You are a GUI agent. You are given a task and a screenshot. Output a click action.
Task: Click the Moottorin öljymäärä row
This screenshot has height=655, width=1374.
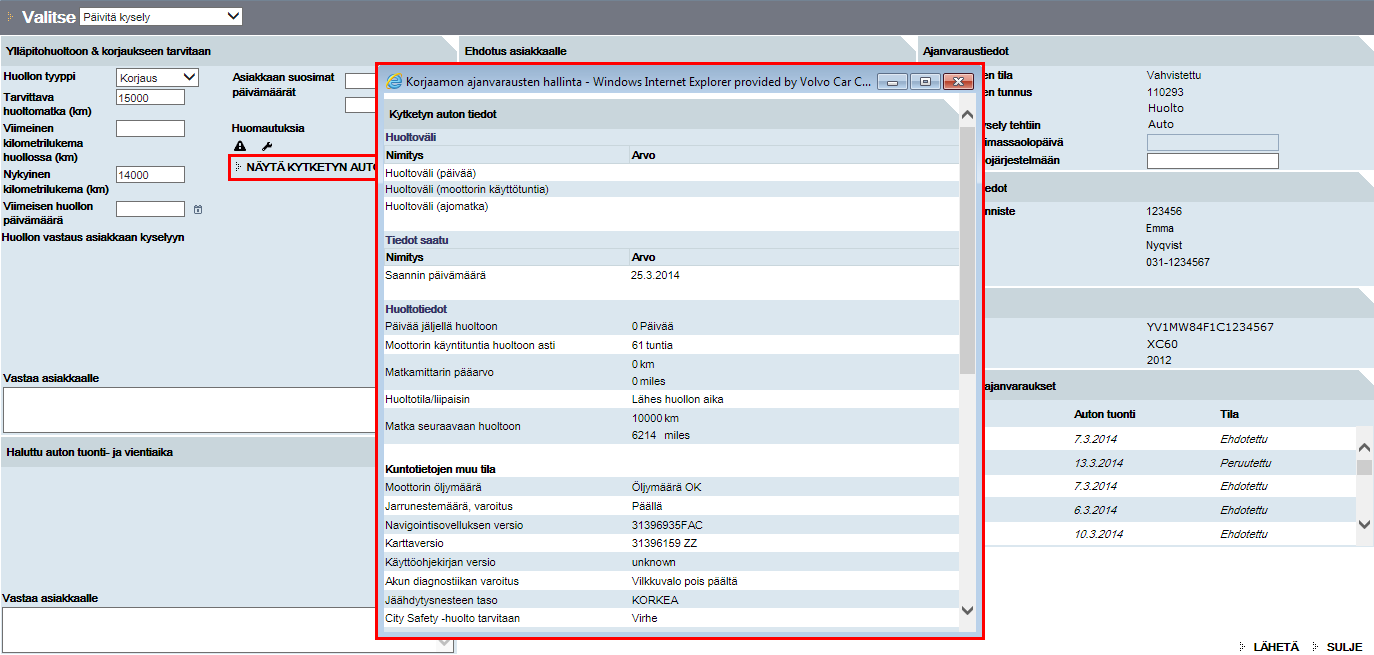(x=671, y=487)
